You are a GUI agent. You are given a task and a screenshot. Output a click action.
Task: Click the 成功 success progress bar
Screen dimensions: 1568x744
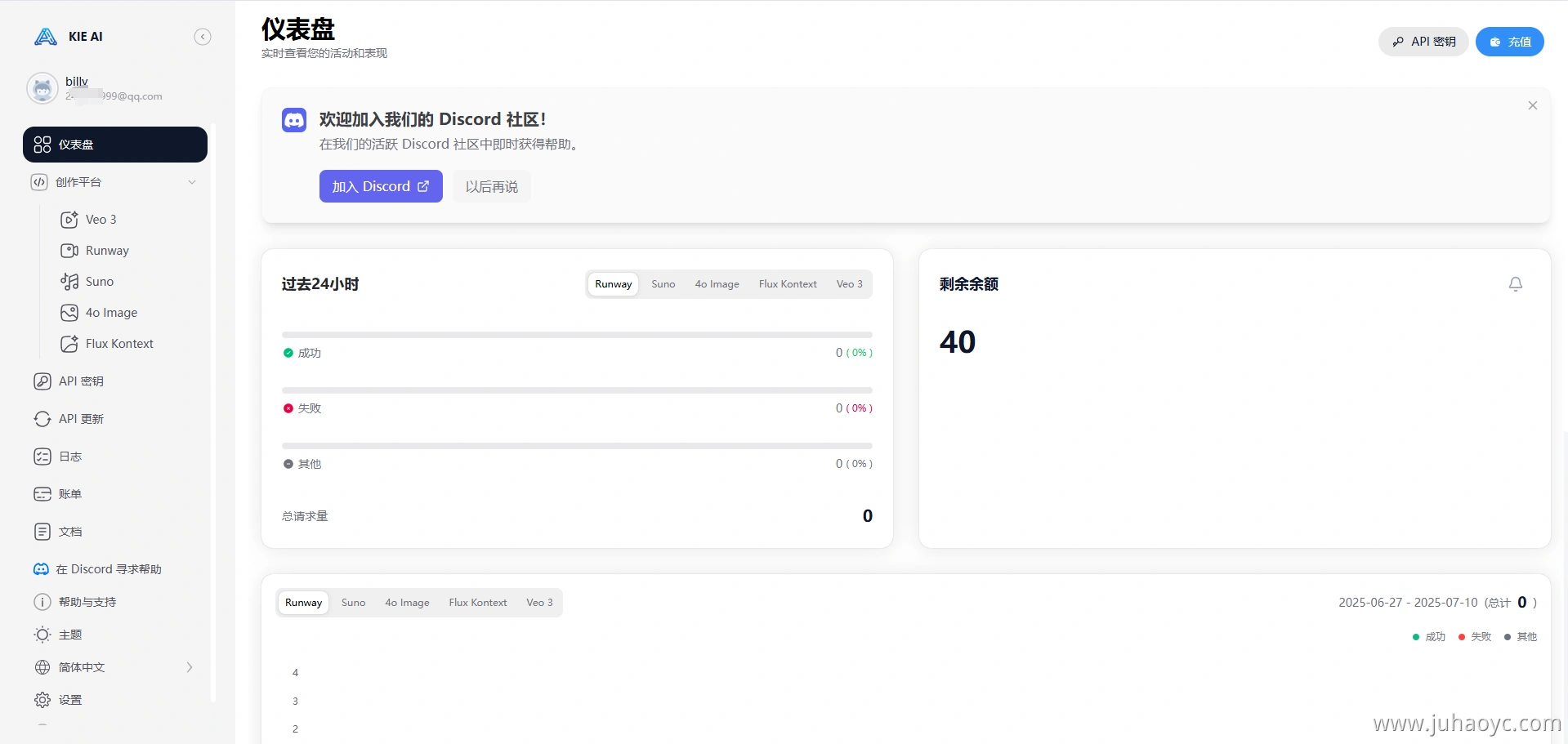click(577, 335)
